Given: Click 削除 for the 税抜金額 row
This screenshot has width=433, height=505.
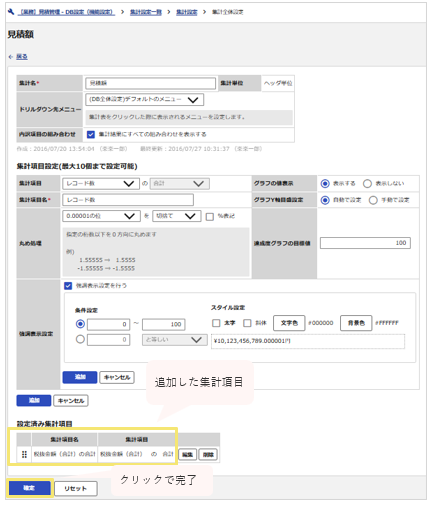Looking at the screenshot, I should (x=208, y=454).
